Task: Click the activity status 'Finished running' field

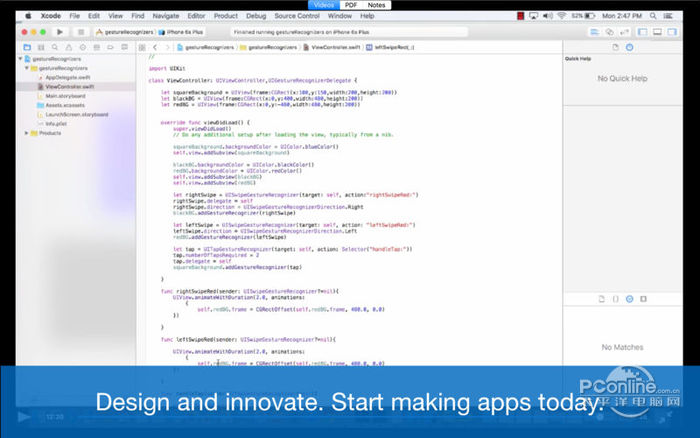Action: [349, 32]
